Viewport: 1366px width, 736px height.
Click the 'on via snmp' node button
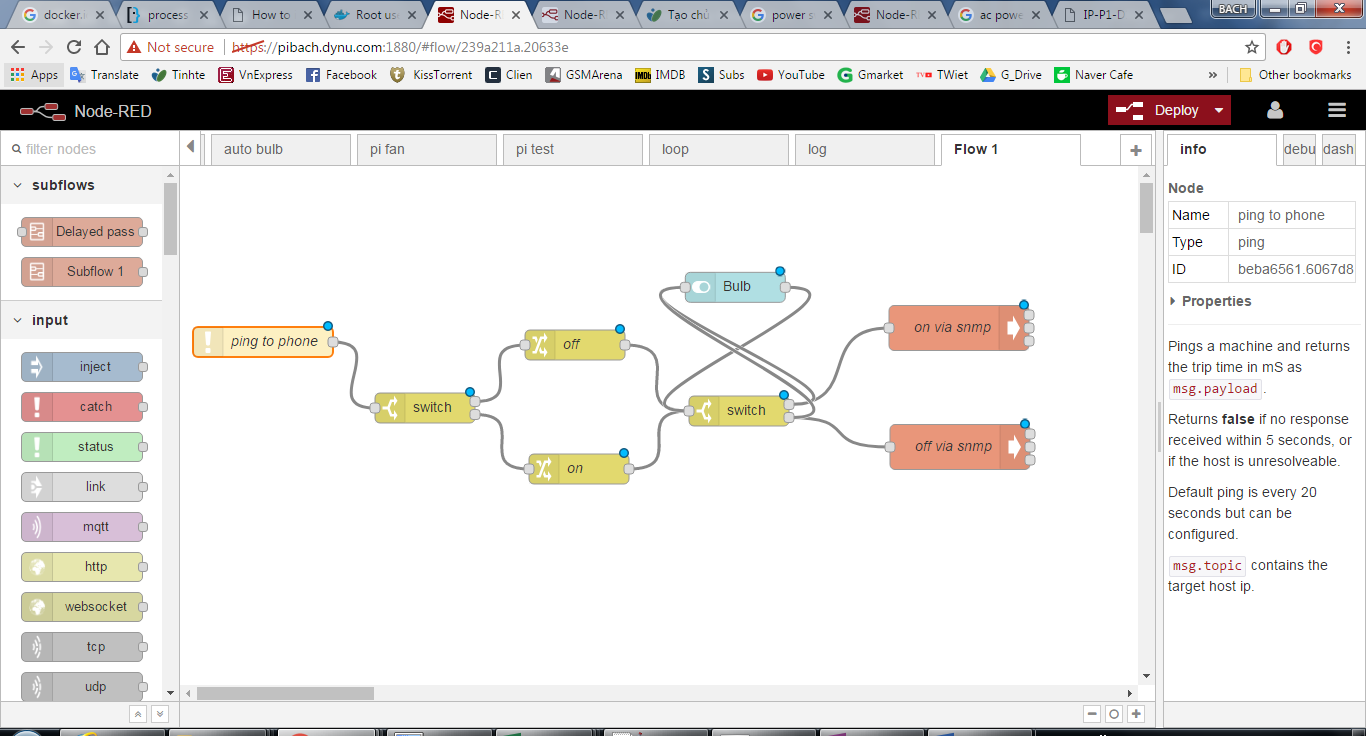click(x=1014, y=328)
